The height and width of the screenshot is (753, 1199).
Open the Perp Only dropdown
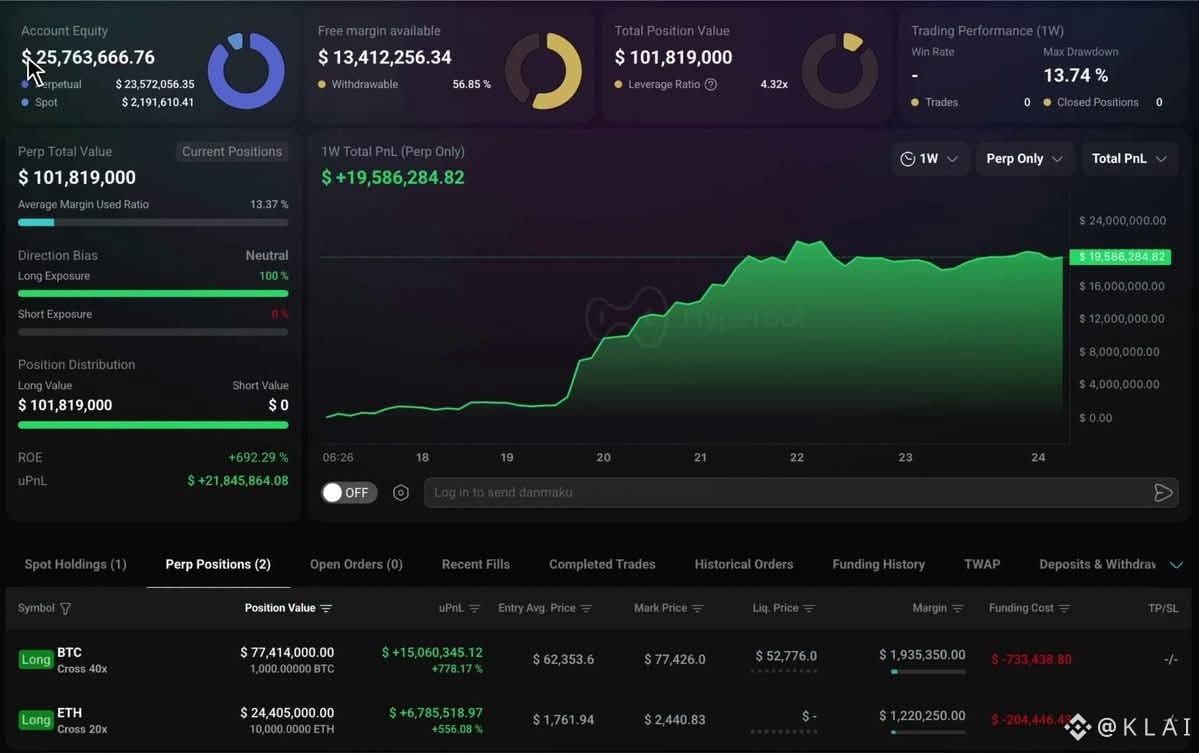click(1024, 159)
